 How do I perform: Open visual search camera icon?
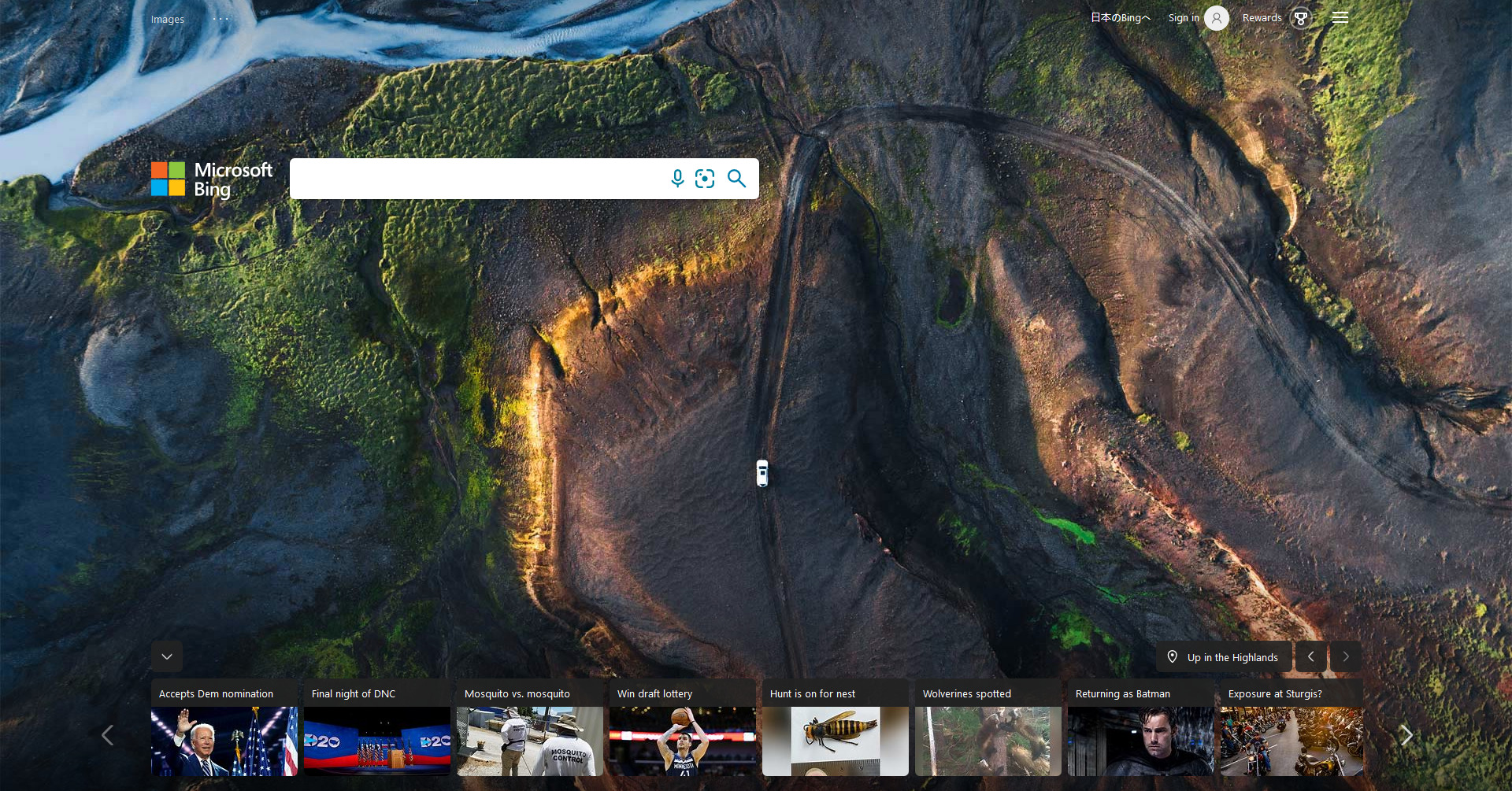click(705, 179)
